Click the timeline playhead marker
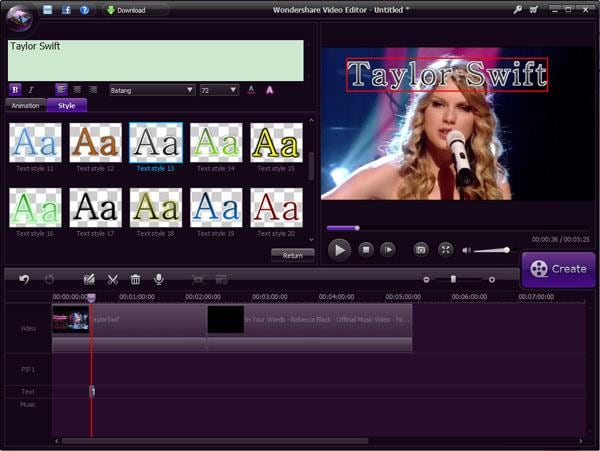 91,298
